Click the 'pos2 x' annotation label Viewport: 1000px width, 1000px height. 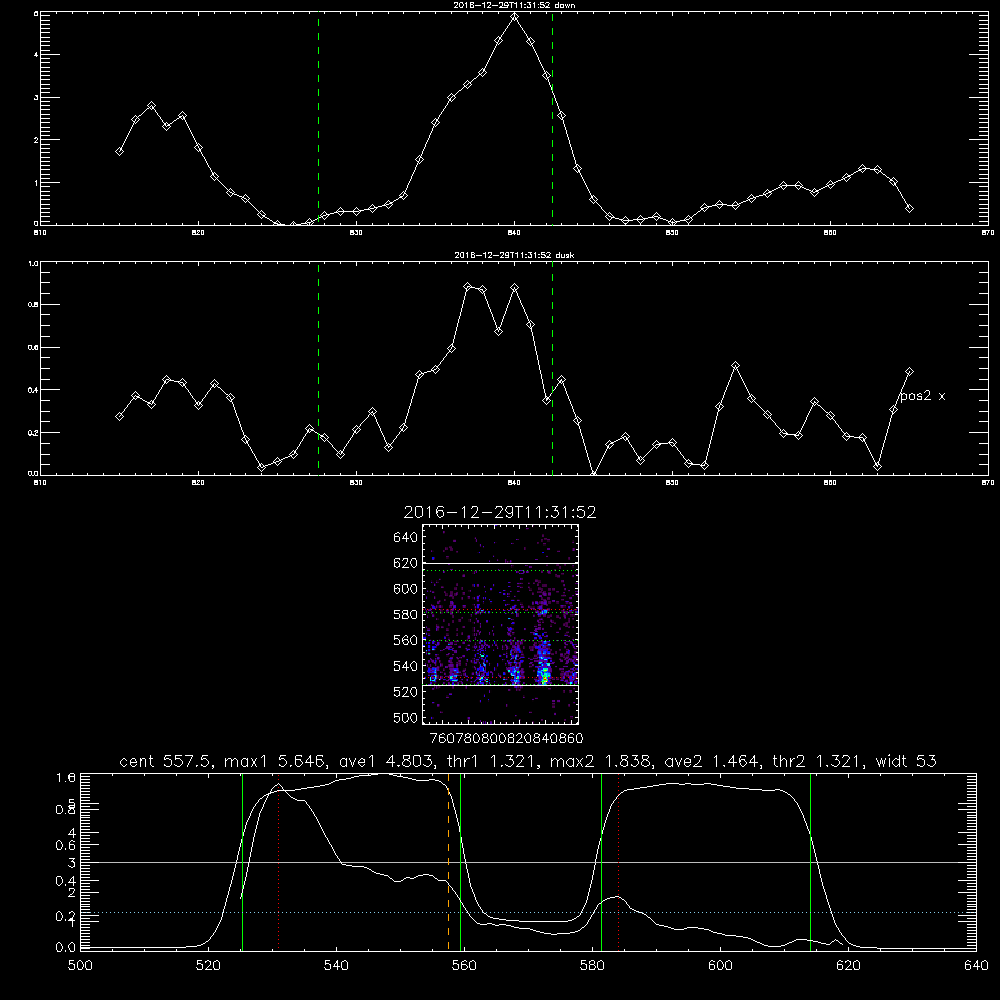pyautogui.click(x=922, y=396)
